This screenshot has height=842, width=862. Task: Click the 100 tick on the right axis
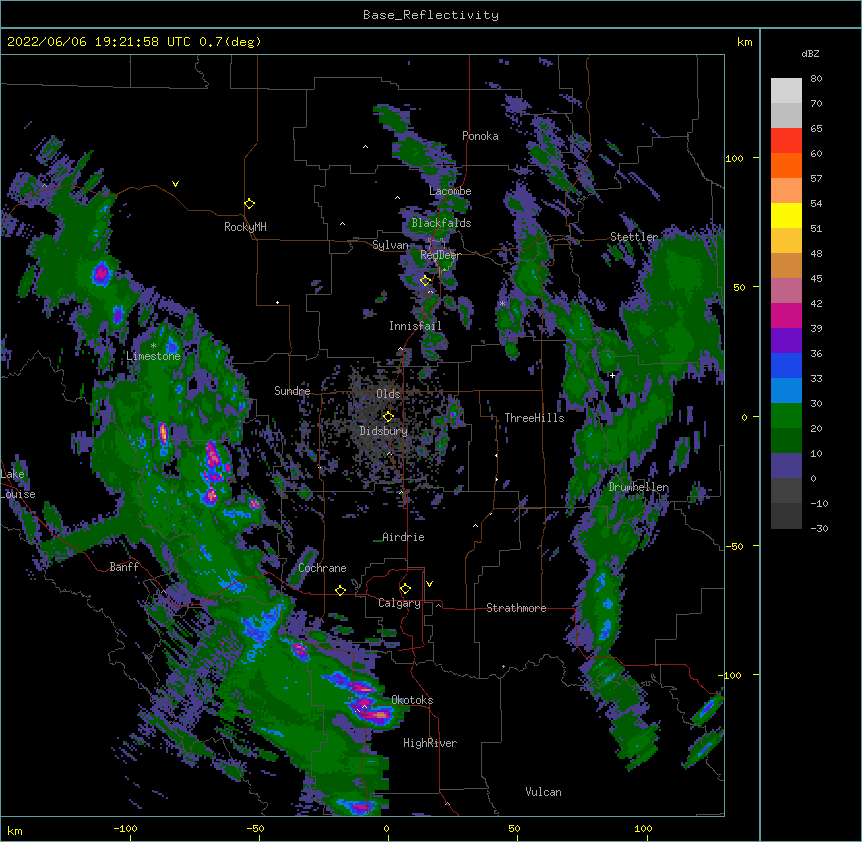tap(734, 158)
